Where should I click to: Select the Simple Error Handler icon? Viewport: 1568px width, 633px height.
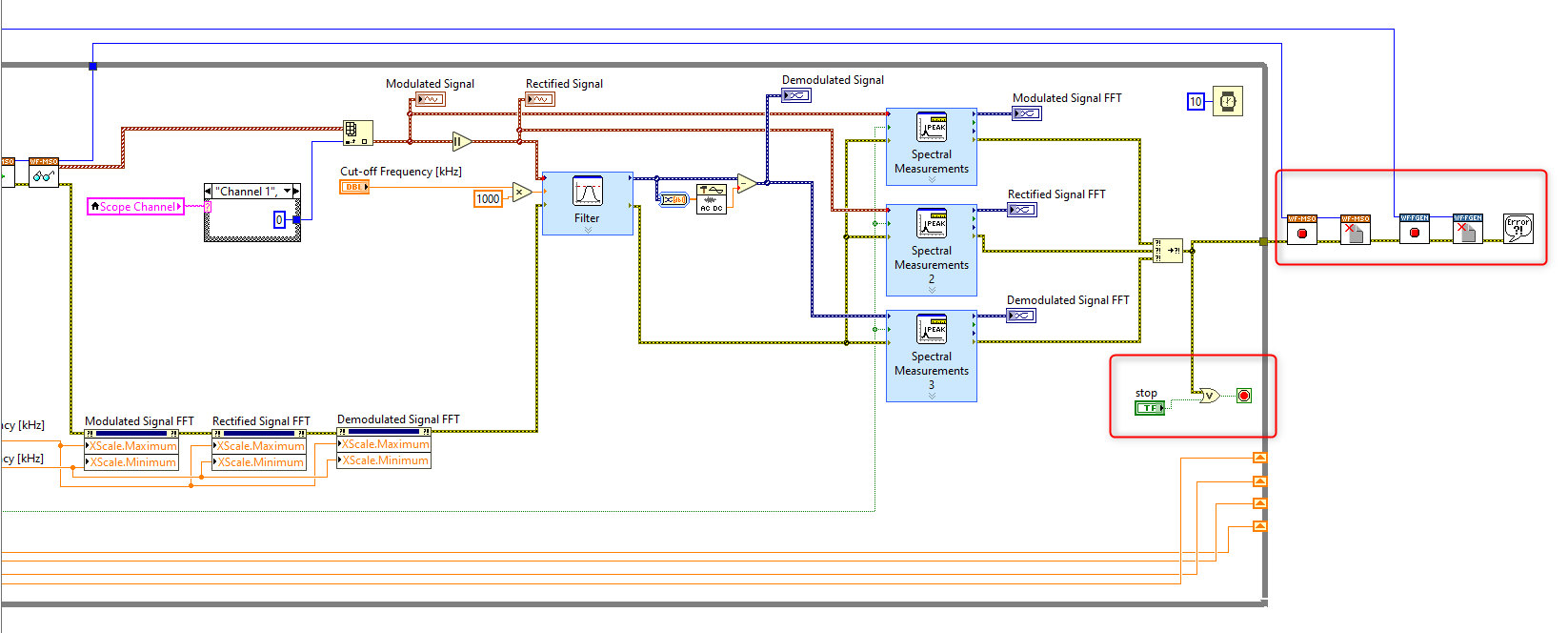(1518, 229)
